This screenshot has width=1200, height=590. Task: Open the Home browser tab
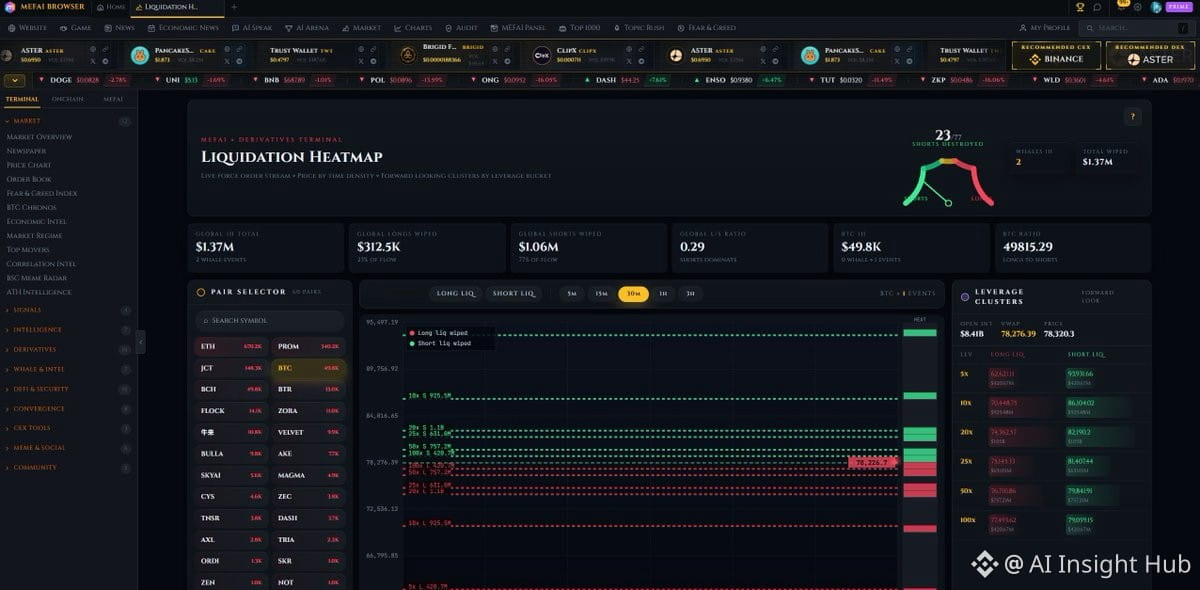[x=111, y=7]
